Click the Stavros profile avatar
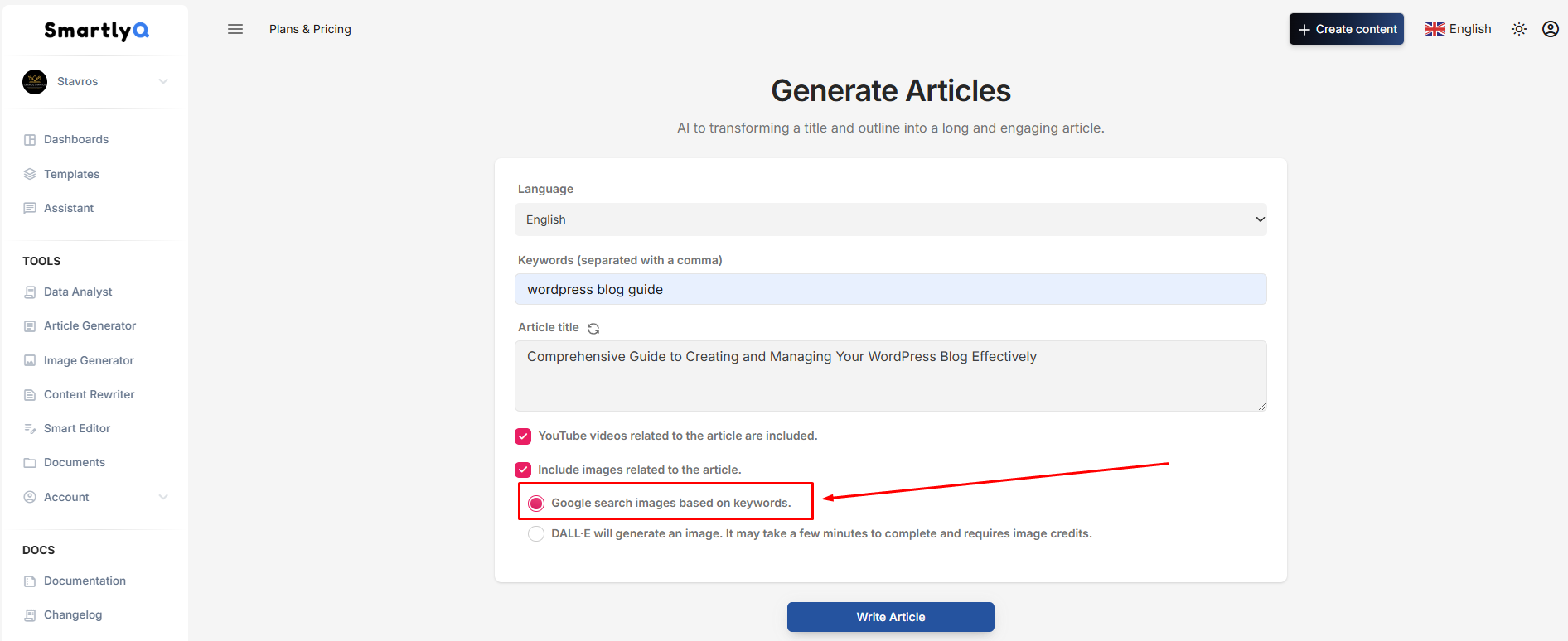 click(35, 82)
